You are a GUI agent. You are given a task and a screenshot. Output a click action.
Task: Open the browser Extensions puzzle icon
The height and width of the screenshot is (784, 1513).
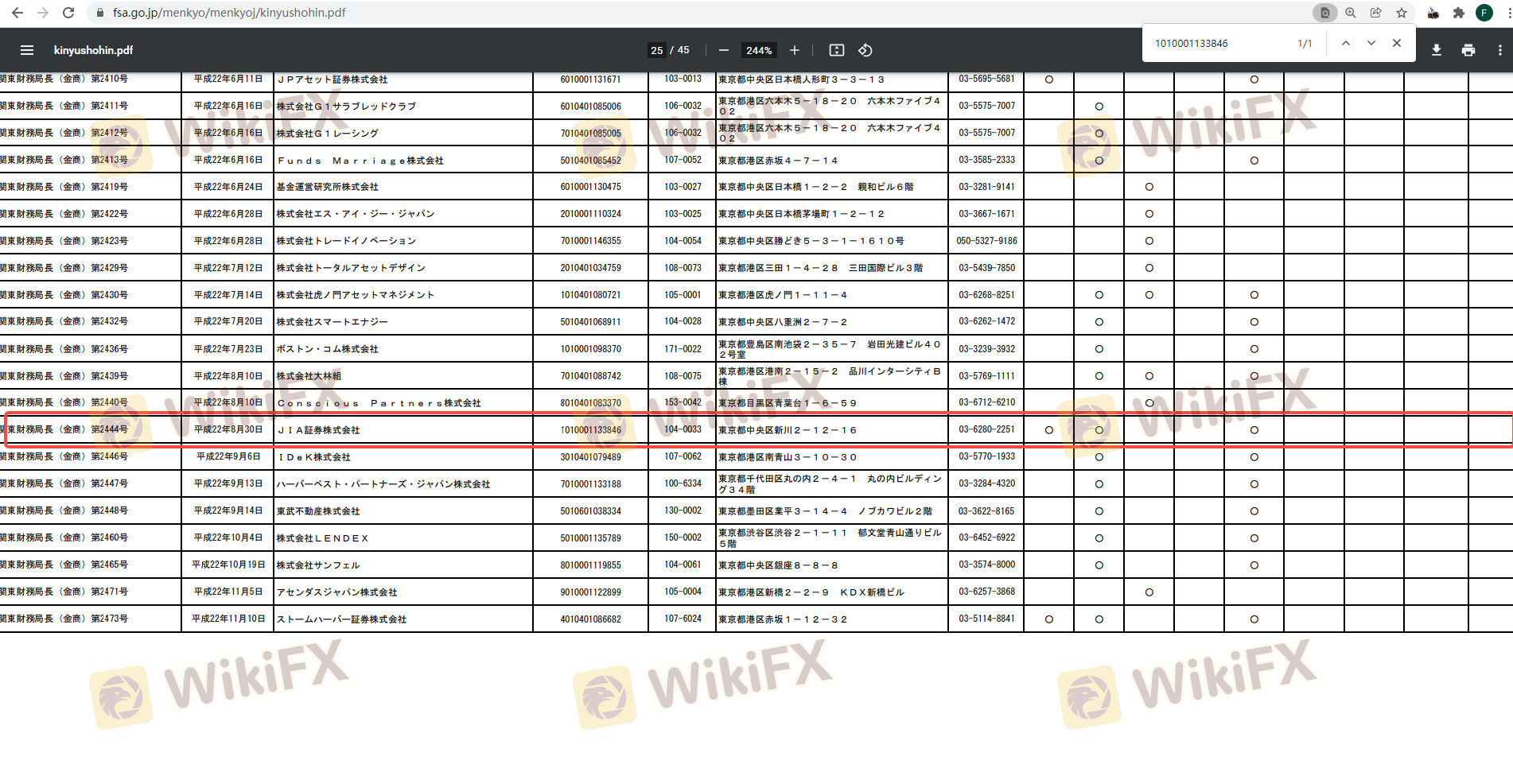(x=1458, y=13)
